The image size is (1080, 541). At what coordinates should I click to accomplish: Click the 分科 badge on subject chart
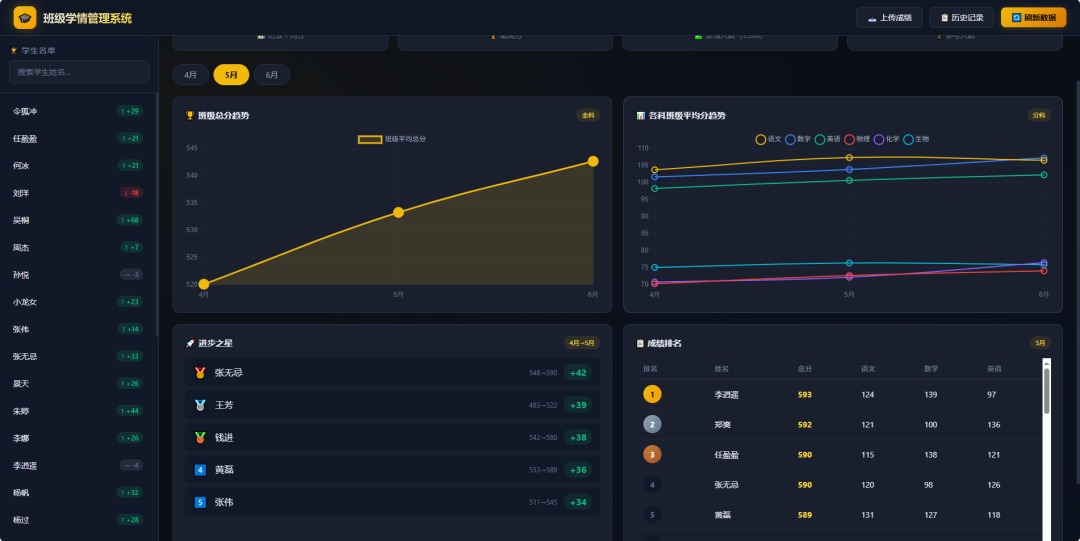click(1039, 115)
